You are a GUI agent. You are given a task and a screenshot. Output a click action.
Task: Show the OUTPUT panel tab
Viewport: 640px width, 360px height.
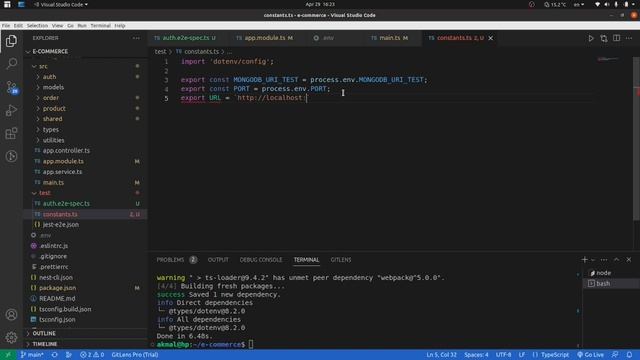[218, 260]
